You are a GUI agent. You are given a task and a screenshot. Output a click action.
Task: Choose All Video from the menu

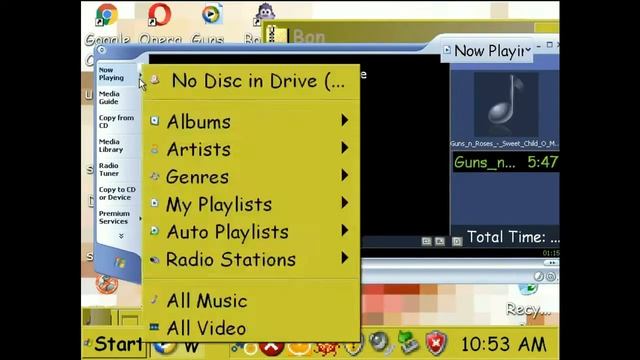pyautogui.click(x=251, y=328)
